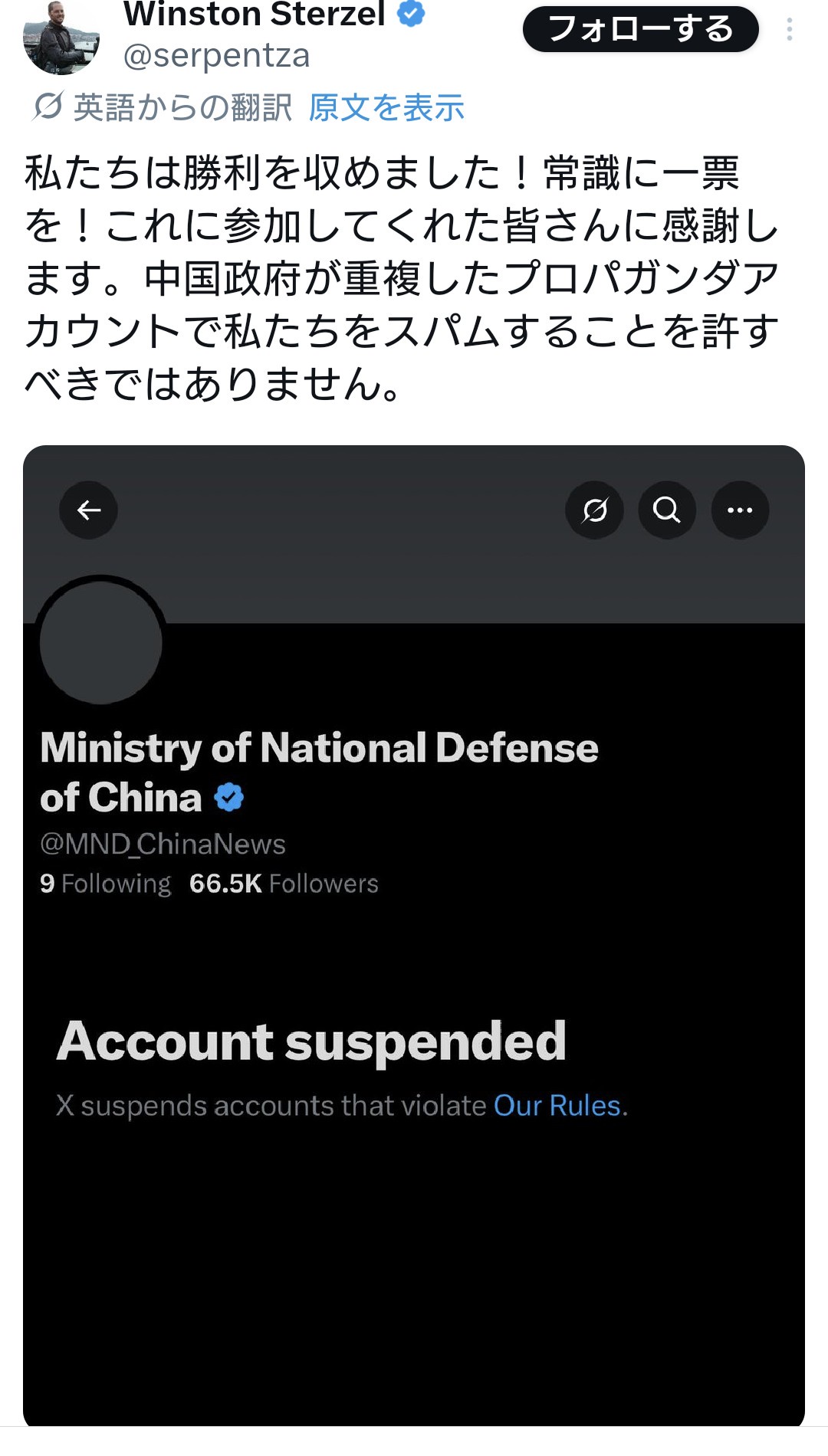This screenshot has width=828, height=1456.
Task: Open the 9 Following list
Action: coord(106,884)
